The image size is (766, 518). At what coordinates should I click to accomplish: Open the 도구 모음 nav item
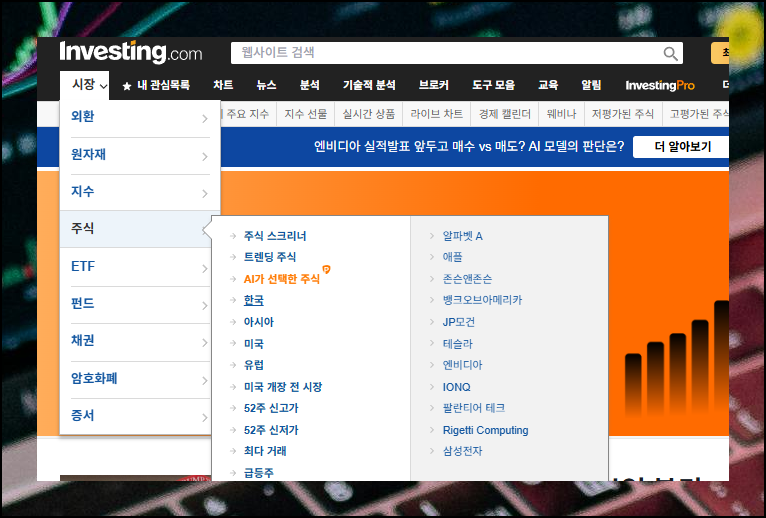493,85
